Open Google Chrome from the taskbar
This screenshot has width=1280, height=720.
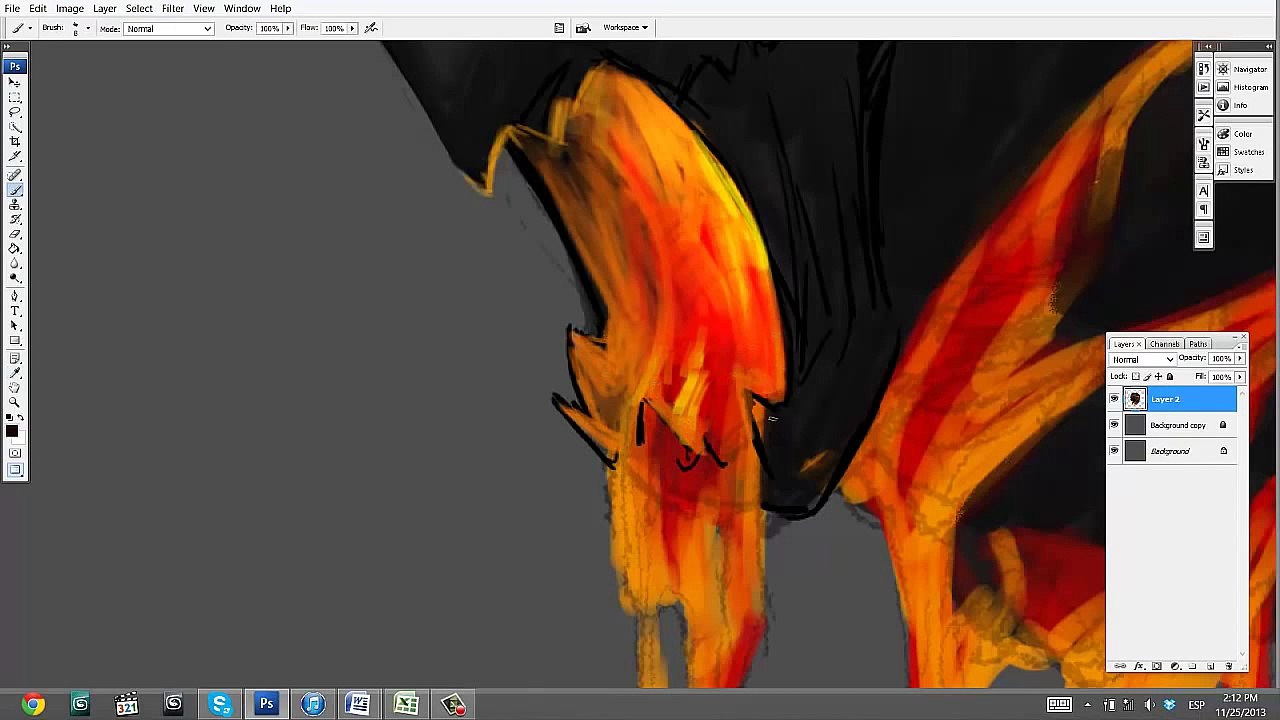click(33, 705)
